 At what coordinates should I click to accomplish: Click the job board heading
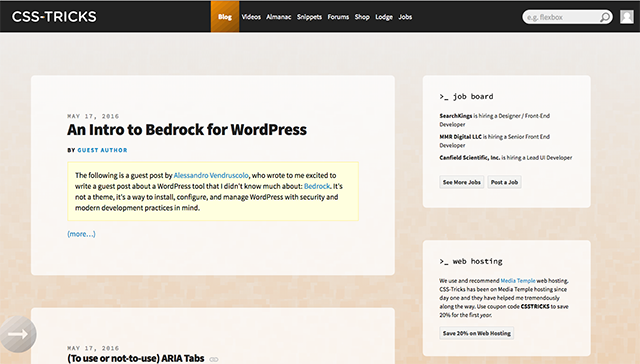point(467,97)
